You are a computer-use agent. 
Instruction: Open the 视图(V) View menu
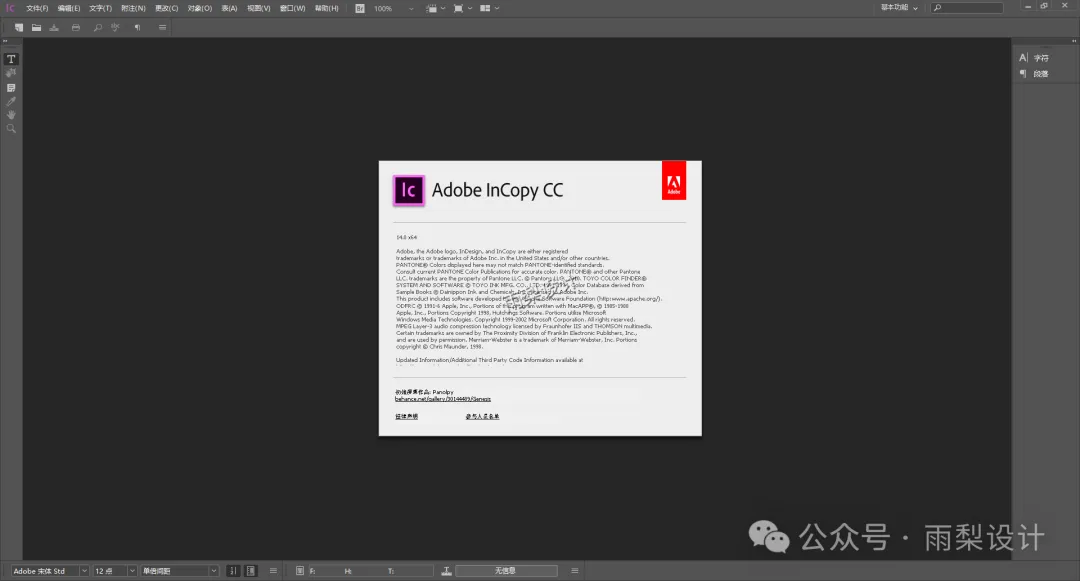pyautogui.click(x=259, y=8)
